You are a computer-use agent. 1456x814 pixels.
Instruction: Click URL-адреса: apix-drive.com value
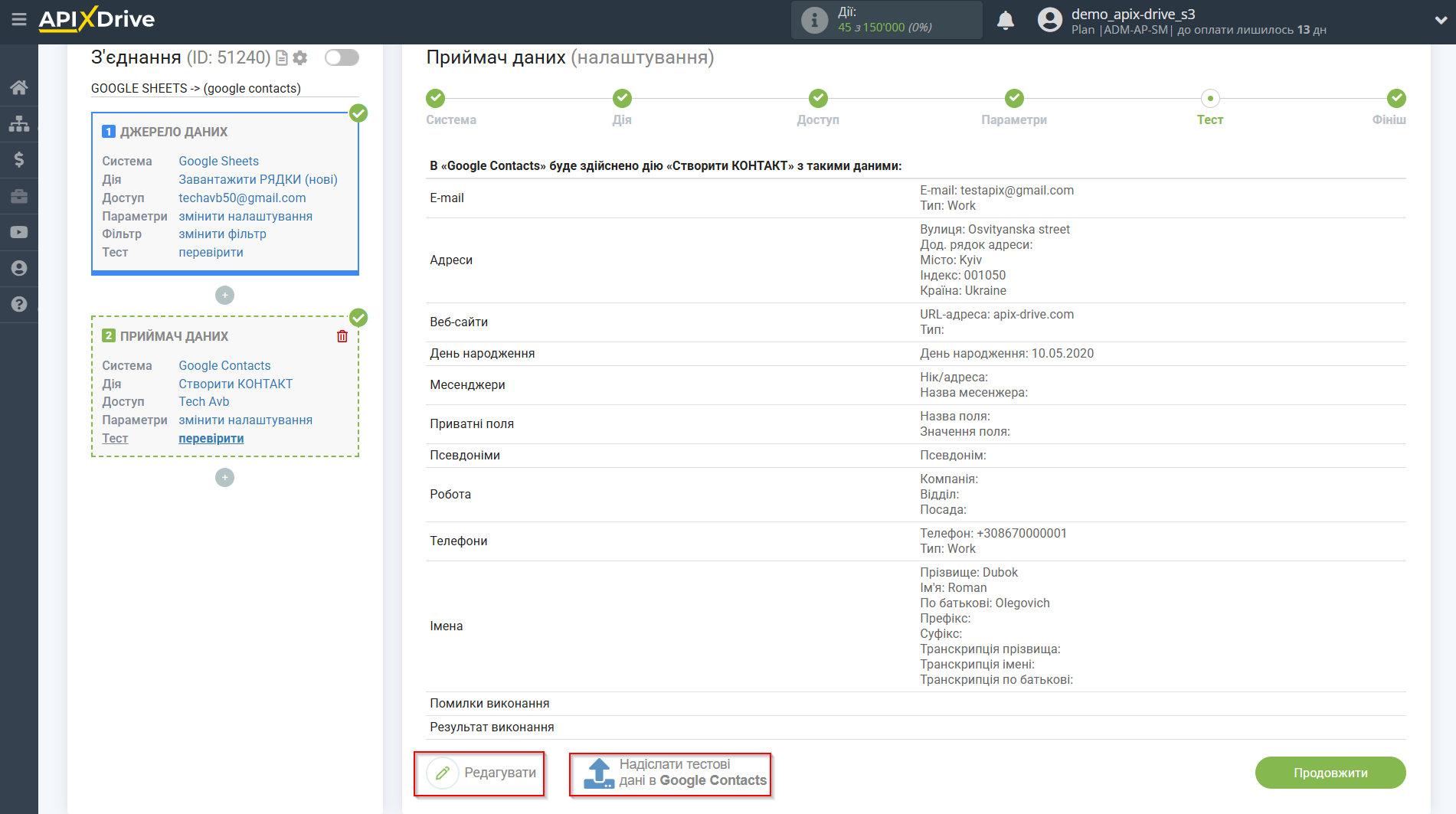coord(996,314)
